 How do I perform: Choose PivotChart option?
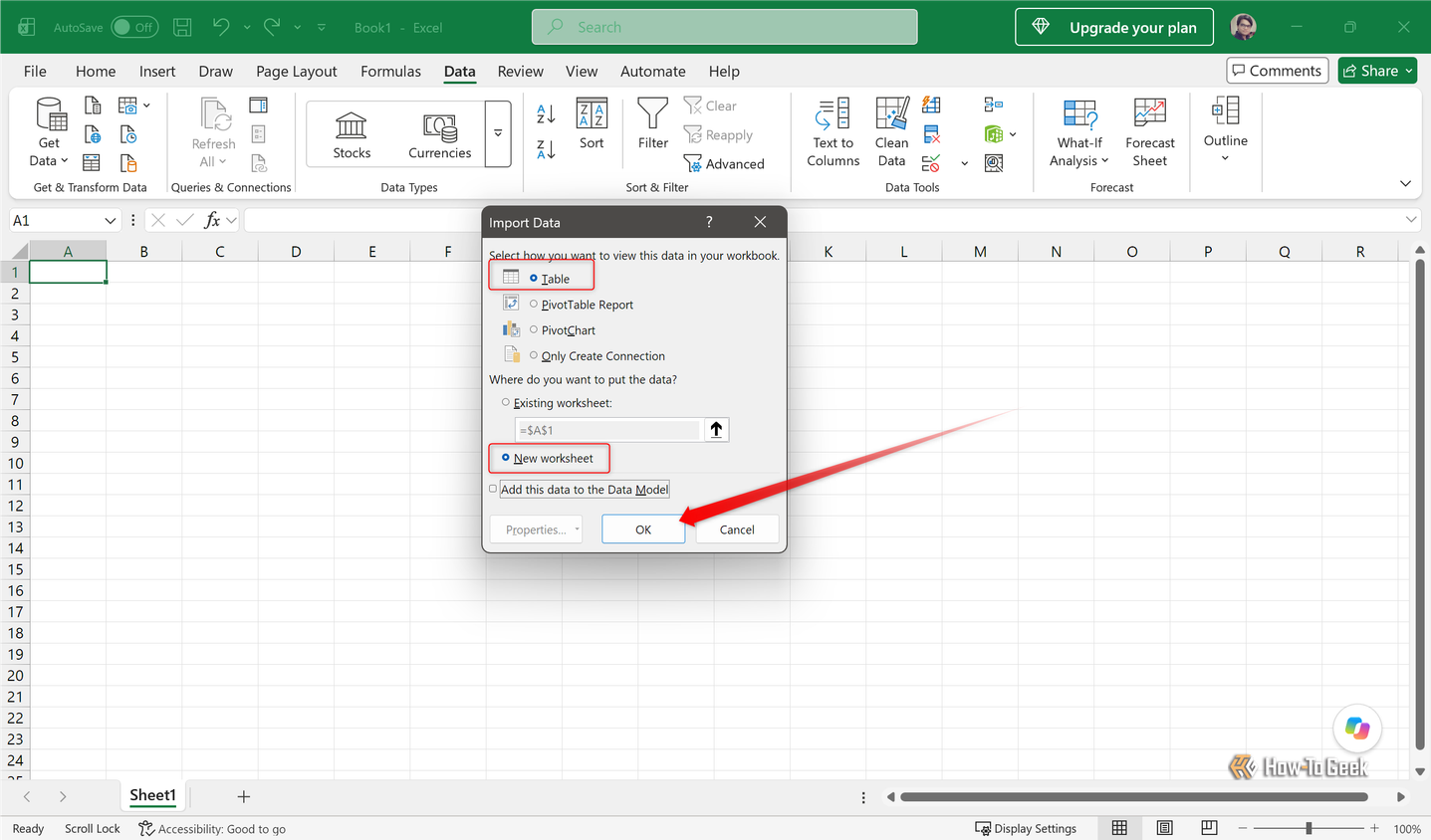pos(534,329)
